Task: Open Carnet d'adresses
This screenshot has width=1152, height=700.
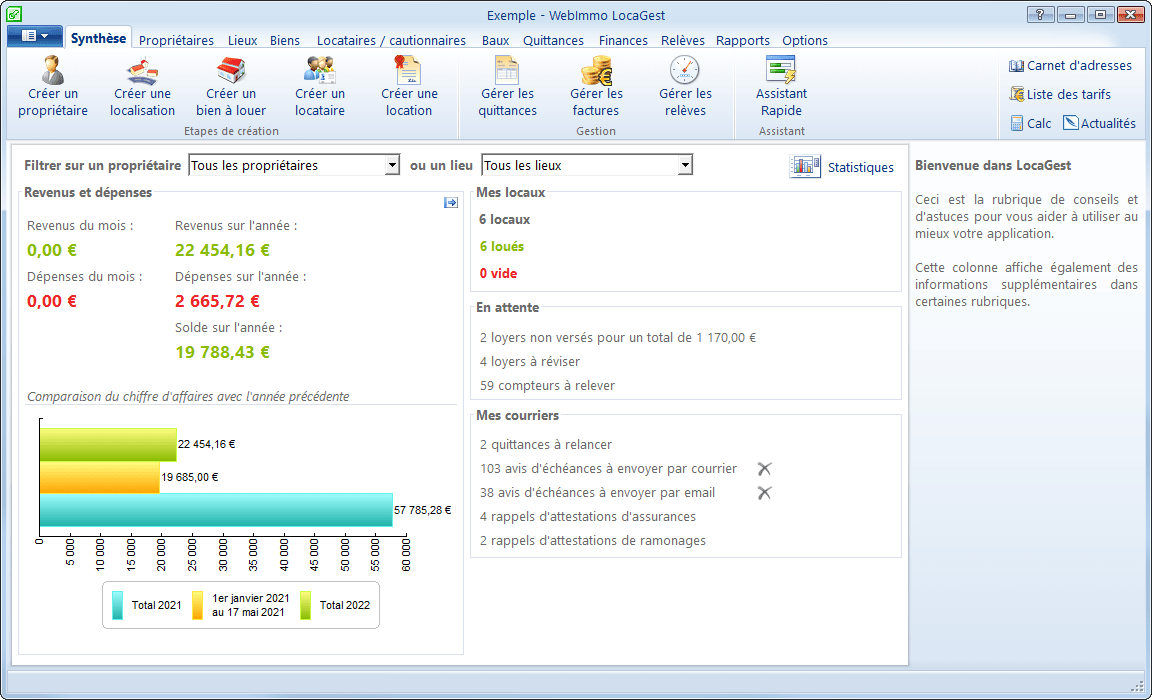Action: (1070, 66)
